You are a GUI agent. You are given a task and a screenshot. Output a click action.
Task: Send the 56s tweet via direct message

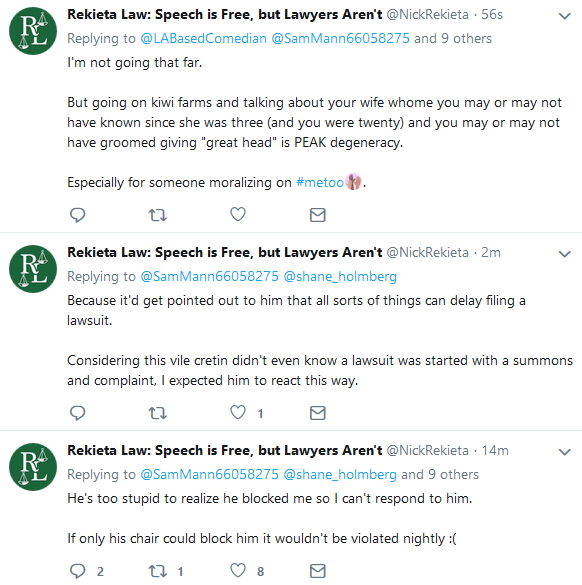pos(317,215)
